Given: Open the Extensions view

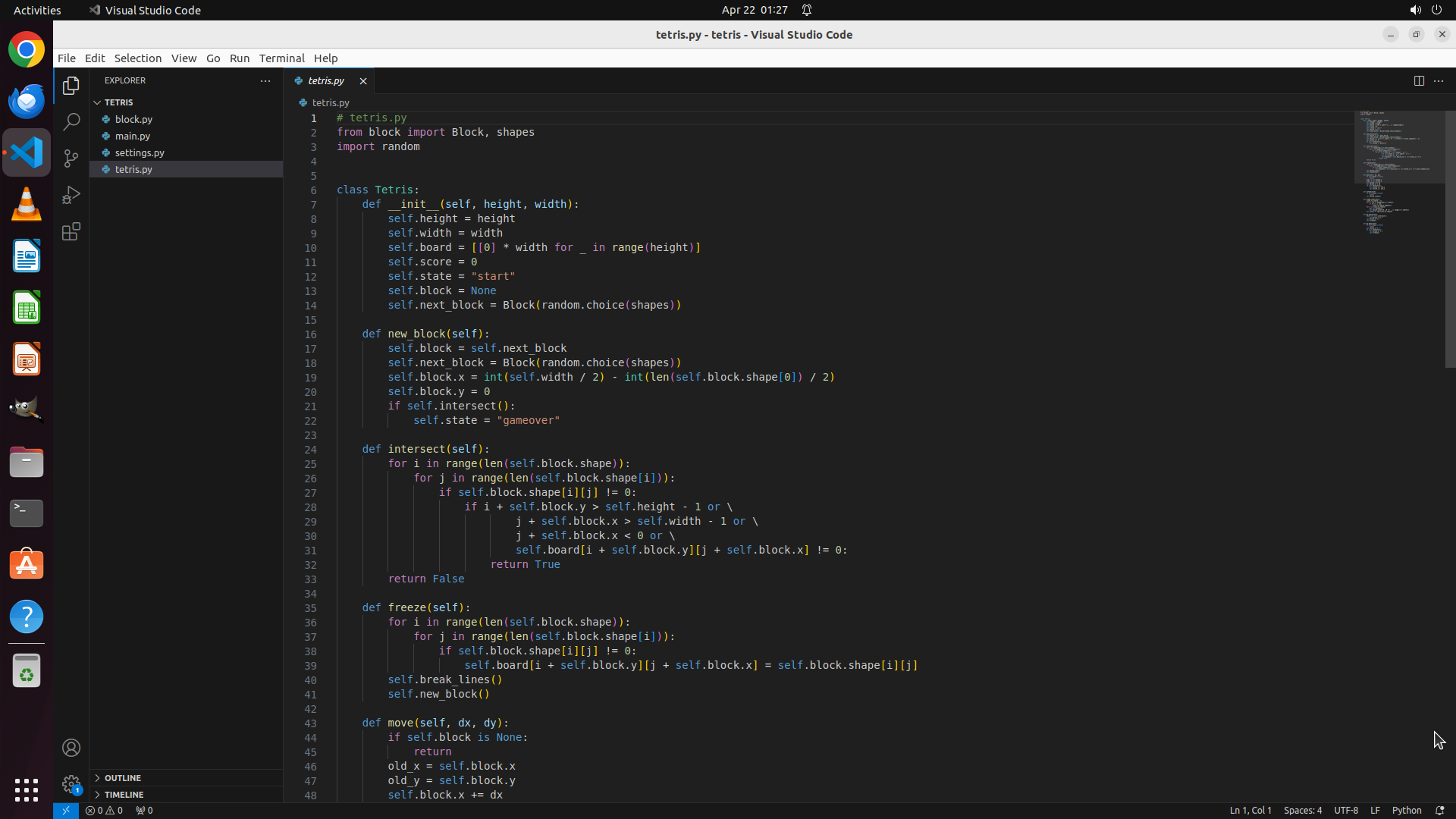Looking at the screenshot, I should click(71, 231).
